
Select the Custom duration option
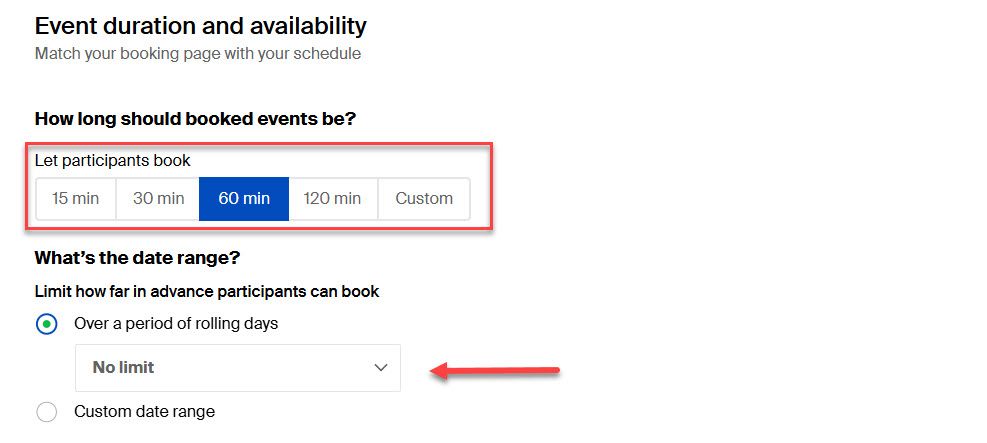pos(424,198)
